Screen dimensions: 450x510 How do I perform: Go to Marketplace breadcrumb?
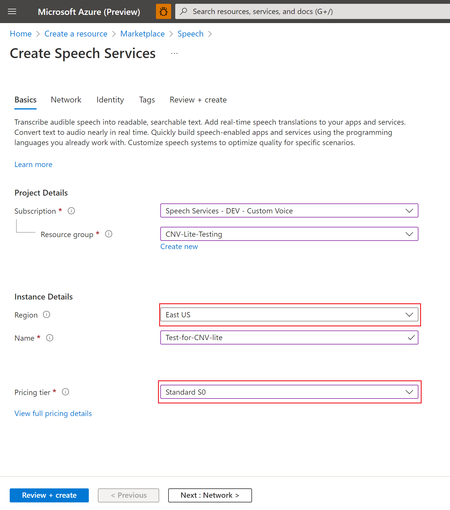point(142,34)
